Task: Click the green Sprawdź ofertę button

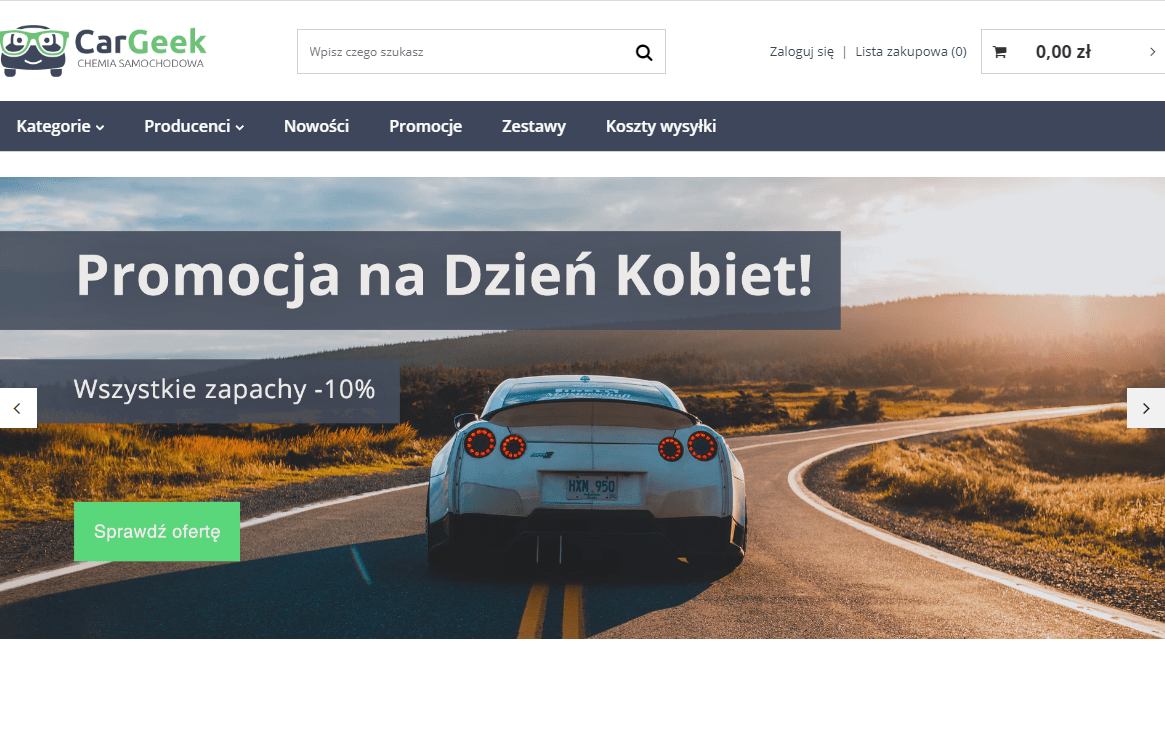Action: tap(157, 531)
